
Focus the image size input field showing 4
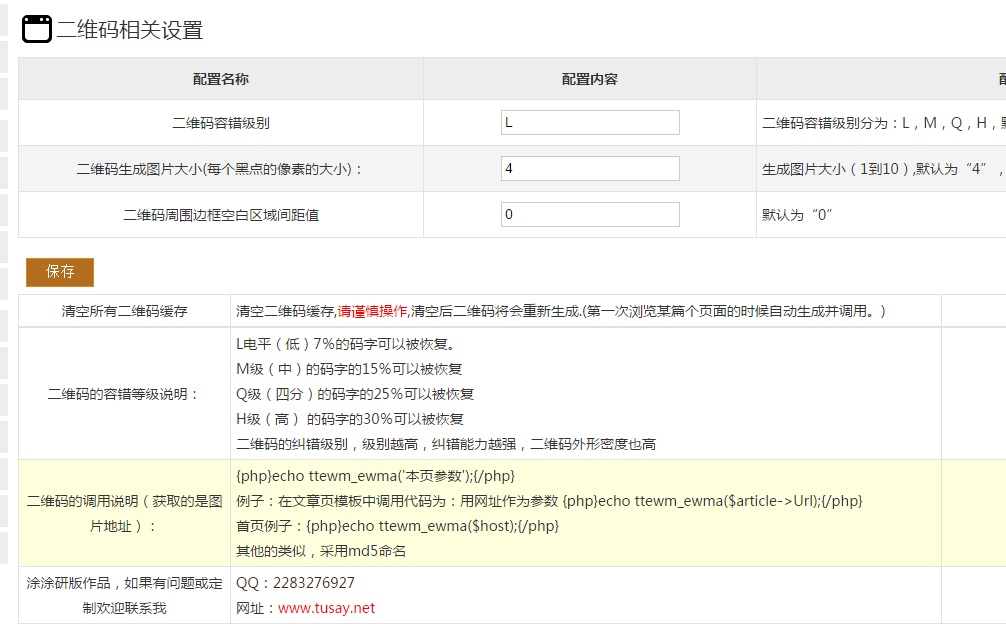point(590,169)
